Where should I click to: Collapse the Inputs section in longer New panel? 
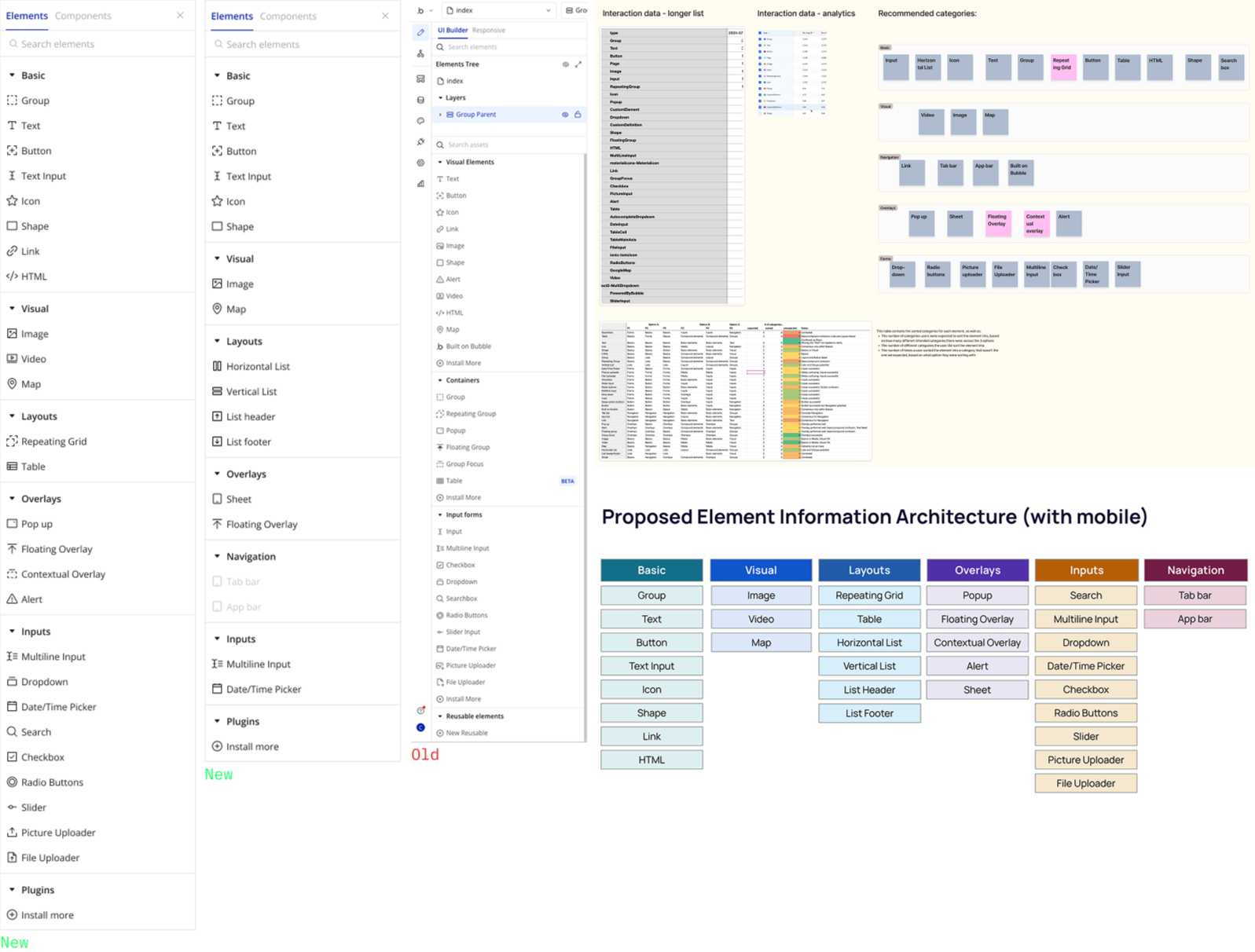point(12,632)
